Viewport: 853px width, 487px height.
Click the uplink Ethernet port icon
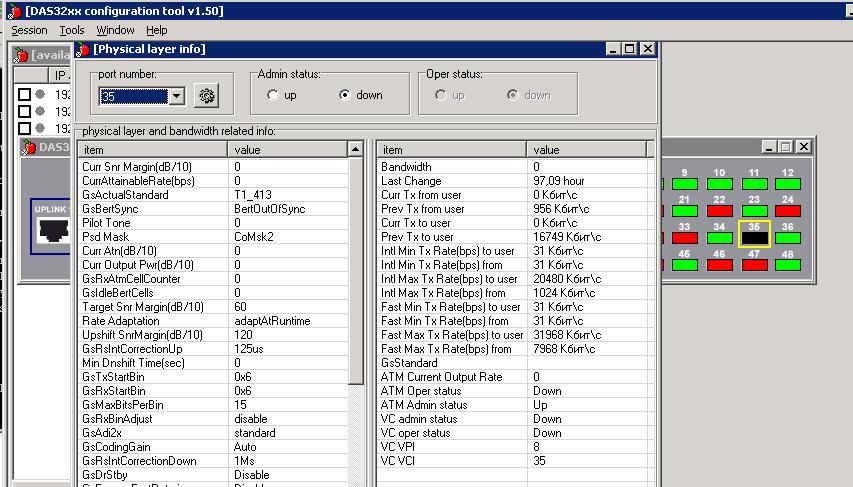(x=52, y=228)
